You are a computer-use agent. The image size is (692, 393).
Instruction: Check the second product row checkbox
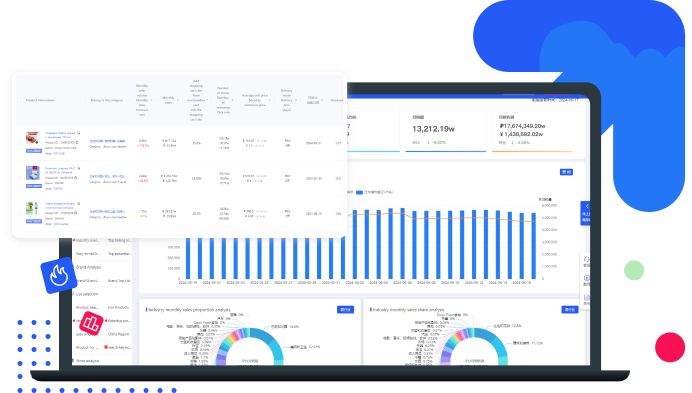point(19,178)
